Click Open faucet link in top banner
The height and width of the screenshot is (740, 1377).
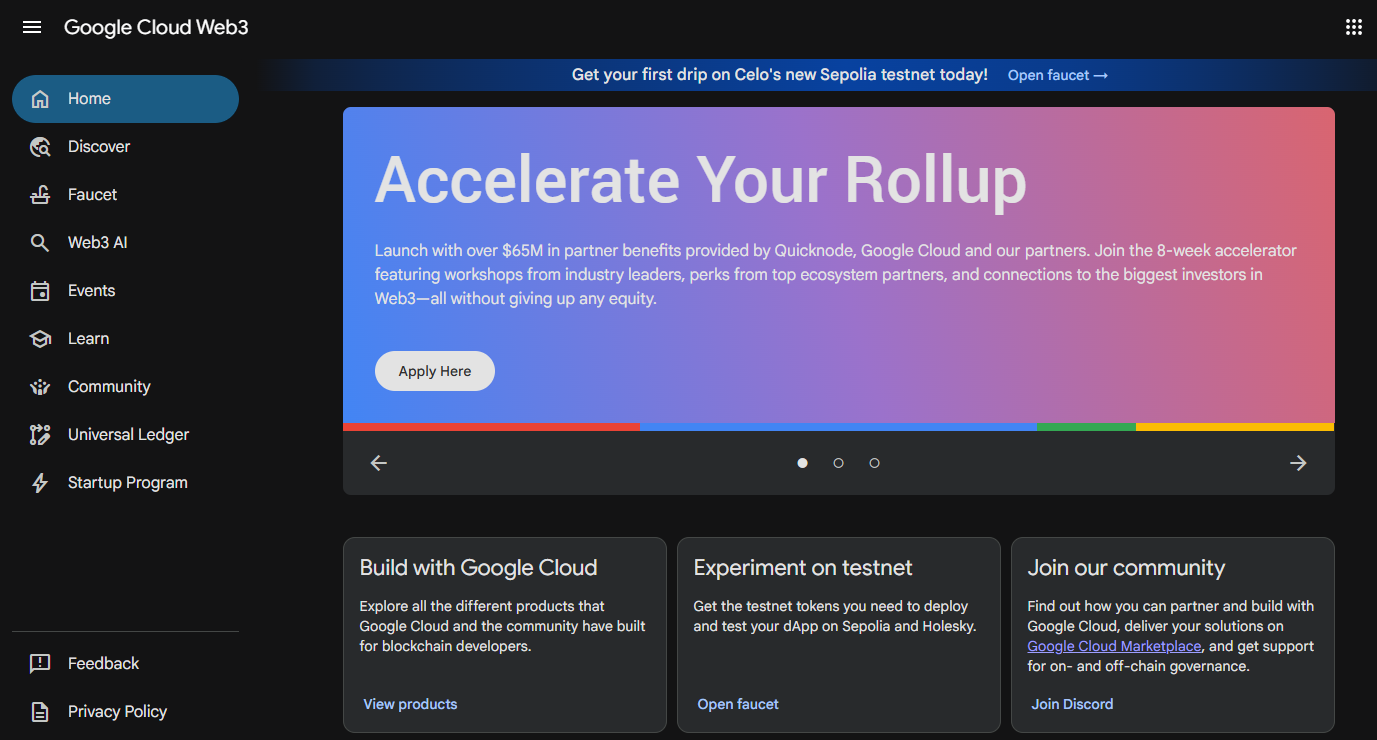click(x=1057, y=75)
